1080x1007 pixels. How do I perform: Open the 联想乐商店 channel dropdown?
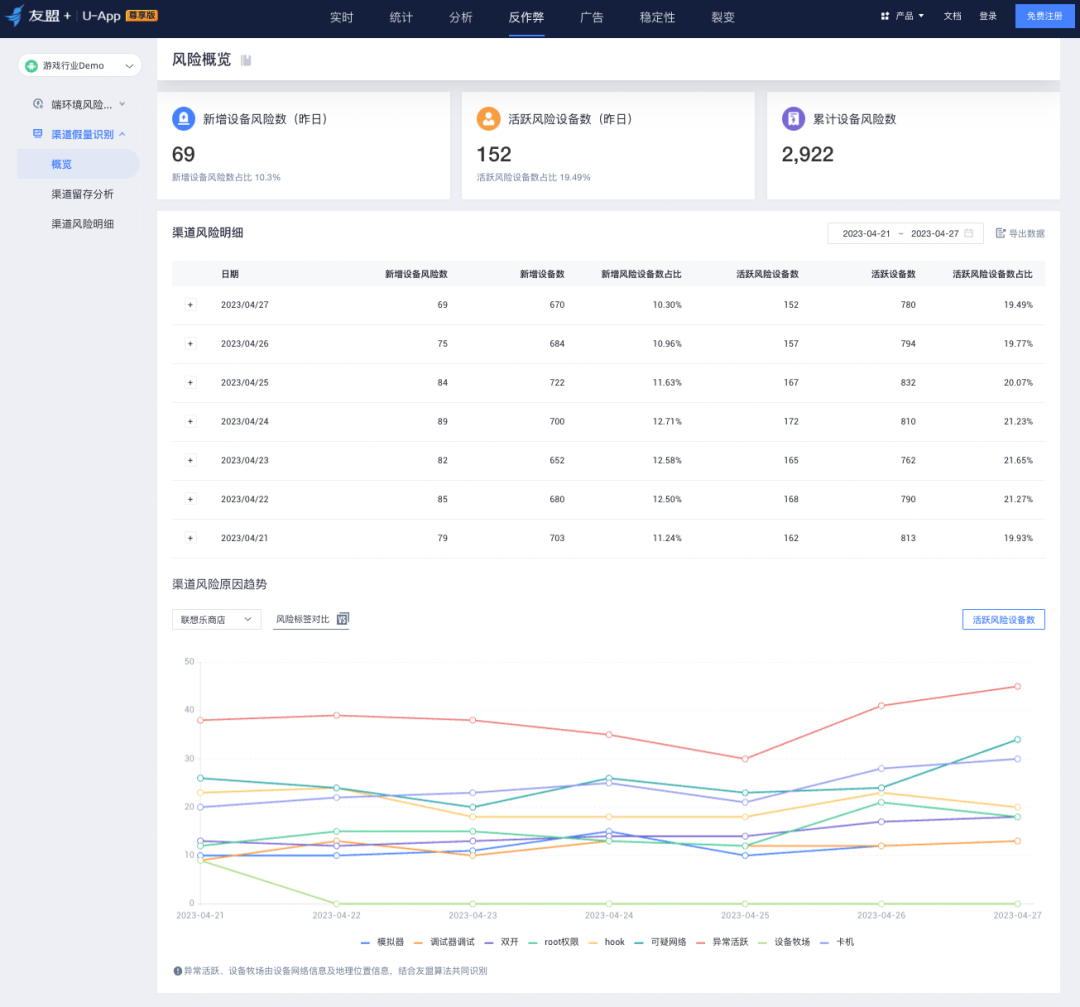[x=216, y=620]
